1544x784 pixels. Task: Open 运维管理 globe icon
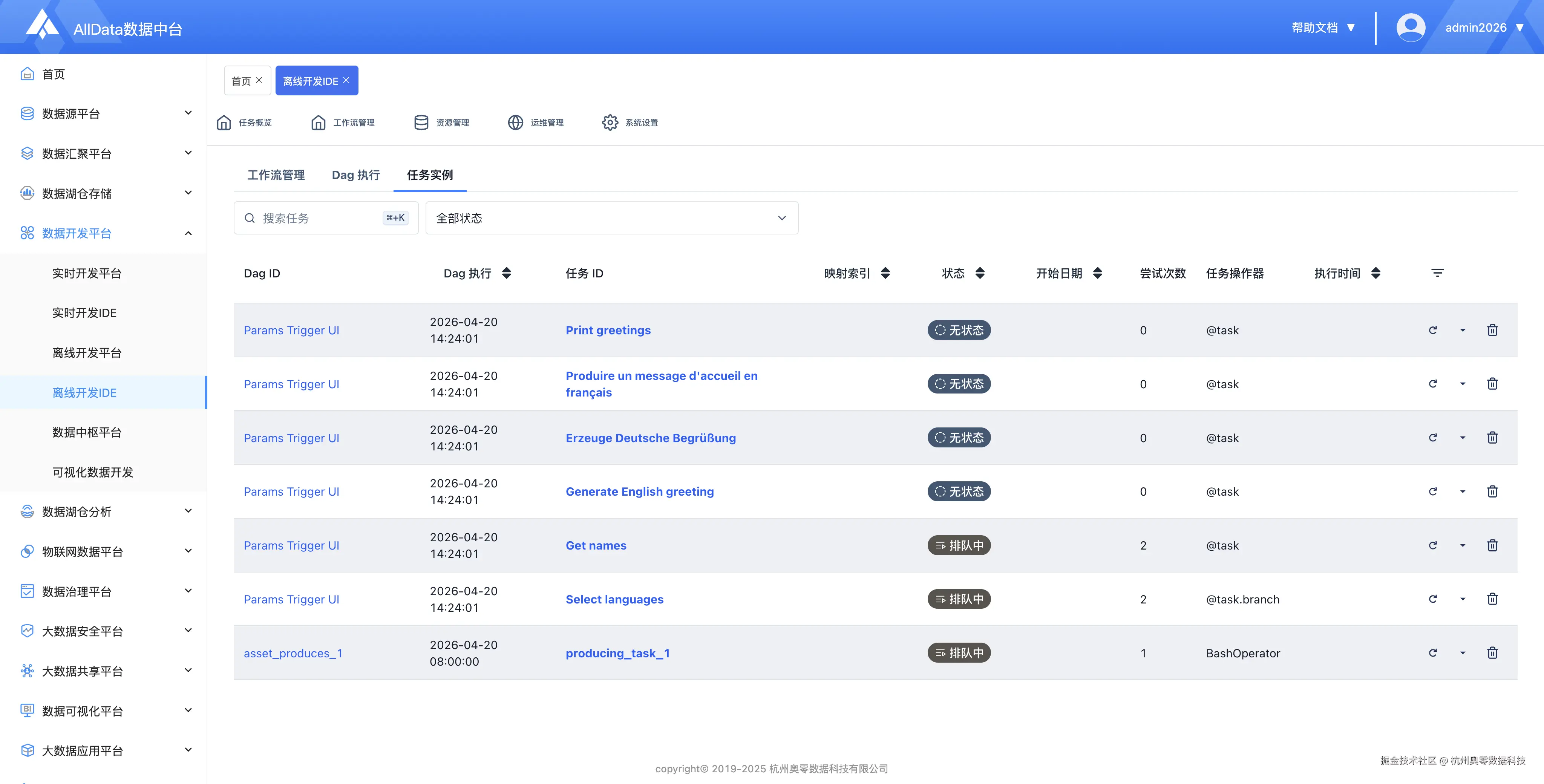click(x=515, y=122)
